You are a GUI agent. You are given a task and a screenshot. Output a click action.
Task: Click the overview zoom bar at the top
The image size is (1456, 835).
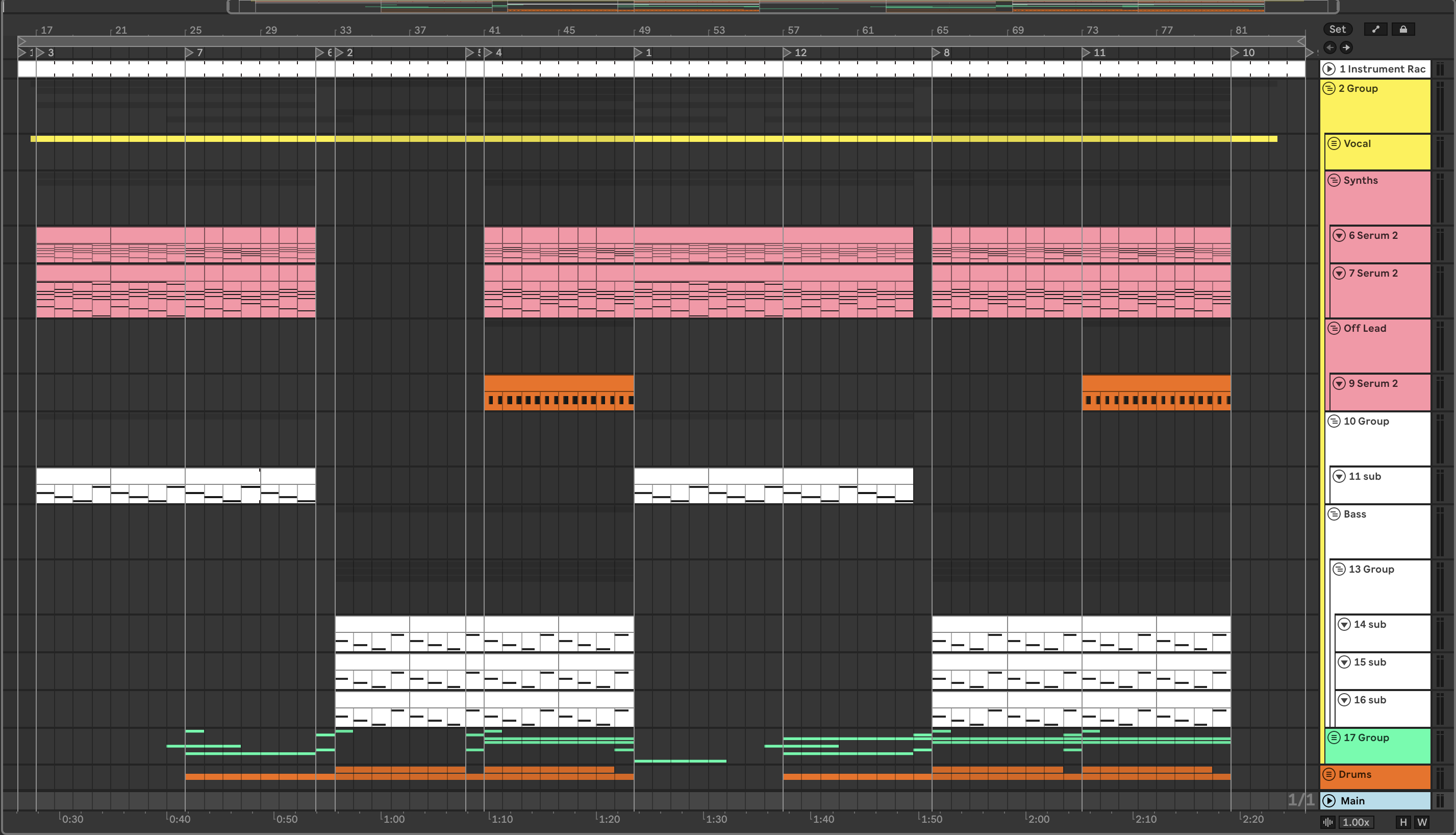pyautogui.click(x=783, y=7)
